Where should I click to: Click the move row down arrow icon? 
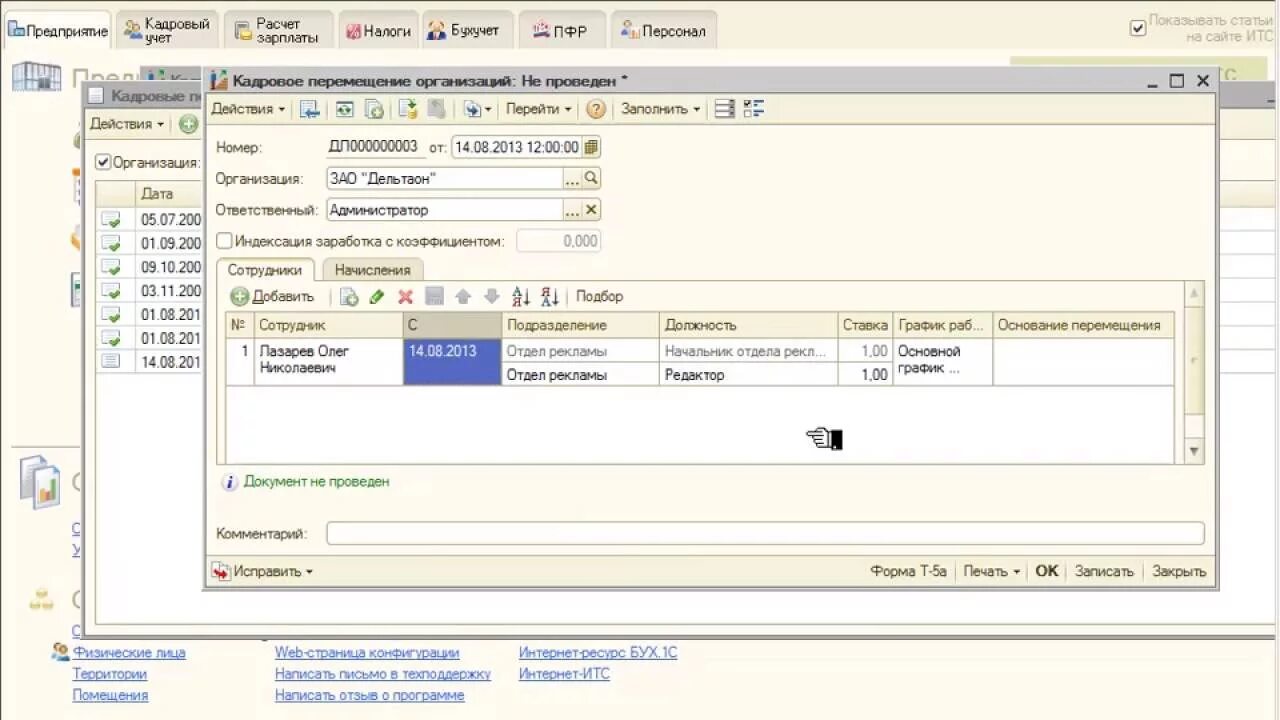point(491,297)
